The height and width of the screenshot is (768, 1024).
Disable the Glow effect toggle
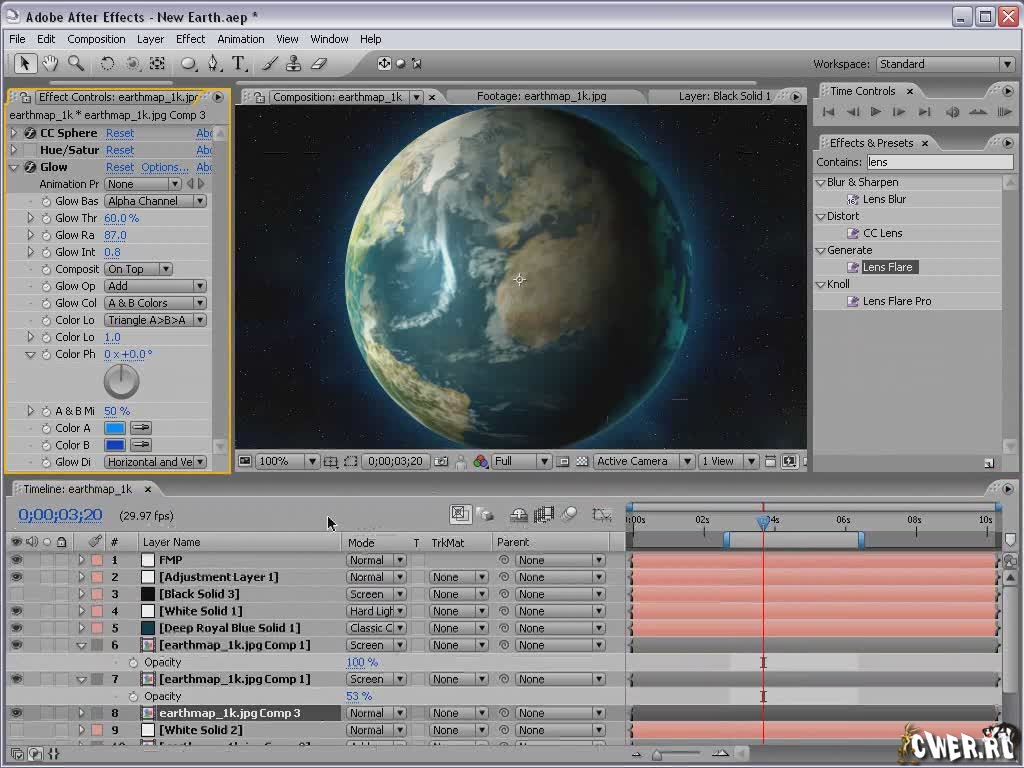pos(29,167)
